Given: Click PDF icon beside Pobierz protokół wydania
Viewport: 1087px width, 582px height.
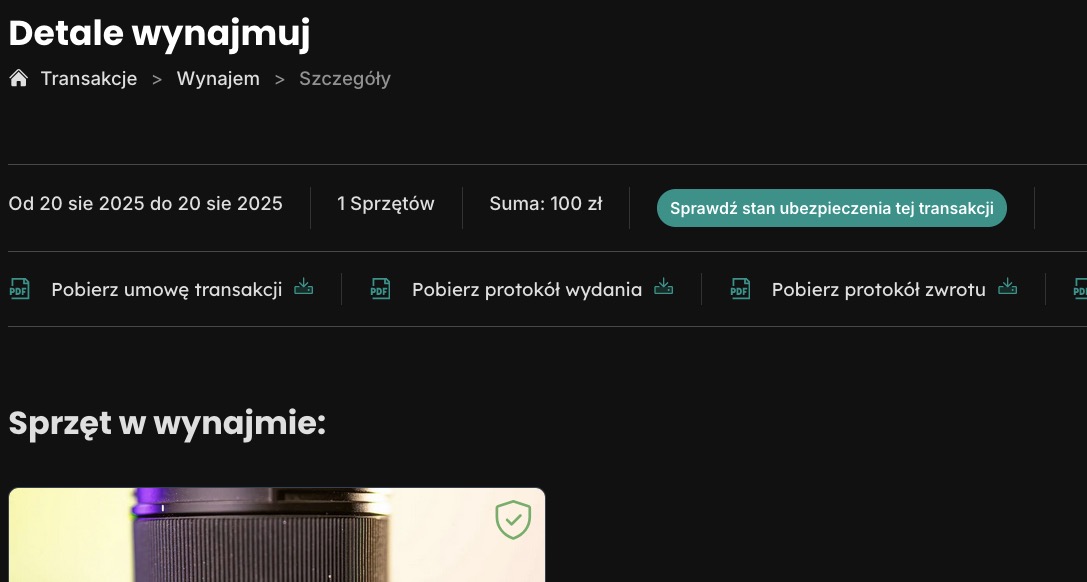Looking at the screenshot, I should pos(380,289).
